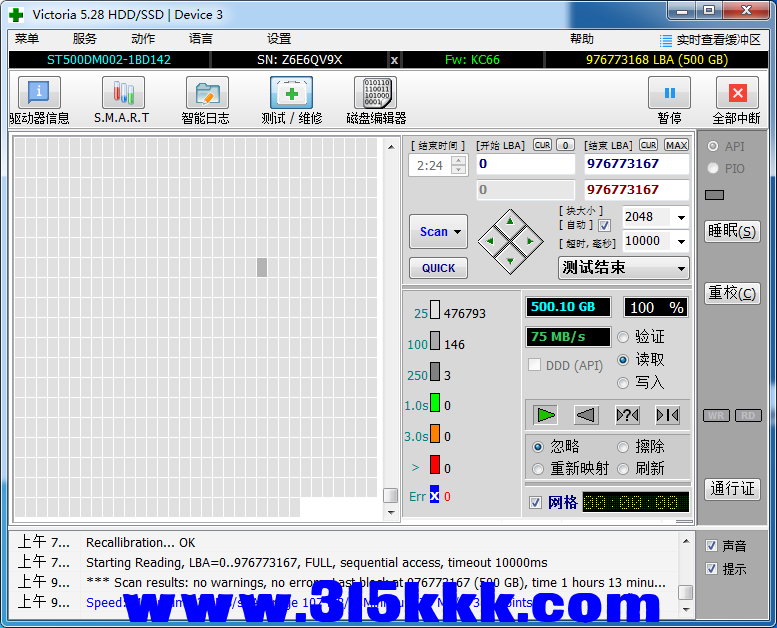This screenshot has height=628, width=777.
Task: Open the S.M.A.R.T tab icon
Action: coord(122,94)
